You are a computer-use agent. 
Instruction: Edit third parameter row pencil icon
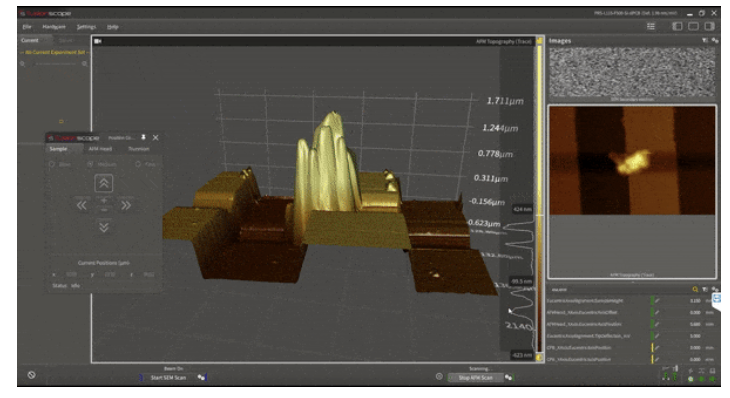(x=657, y=324)
